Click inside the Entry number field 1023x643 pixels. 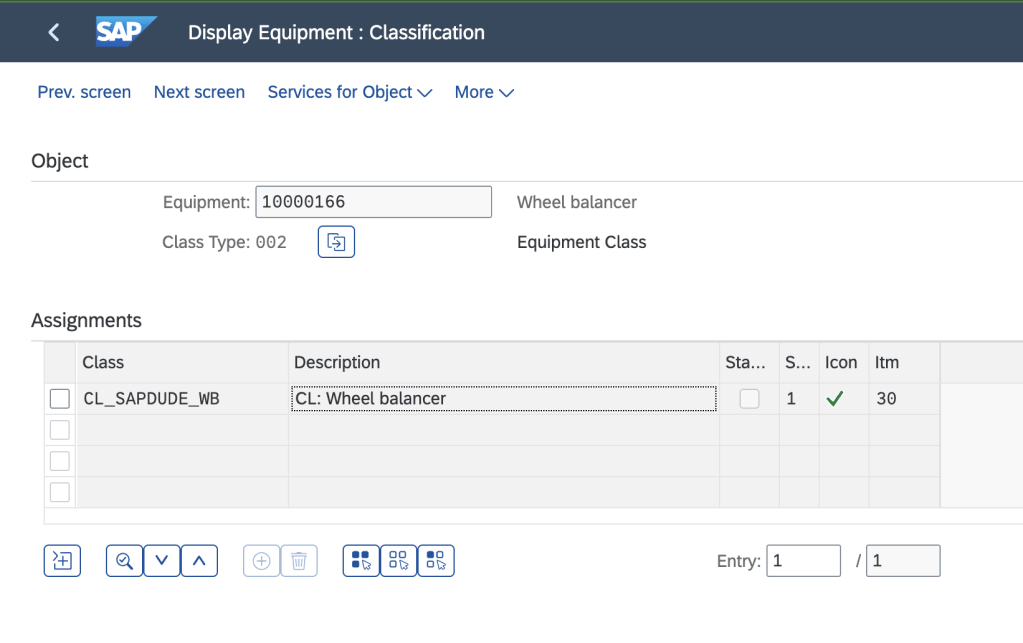click(x=803, y=560)
